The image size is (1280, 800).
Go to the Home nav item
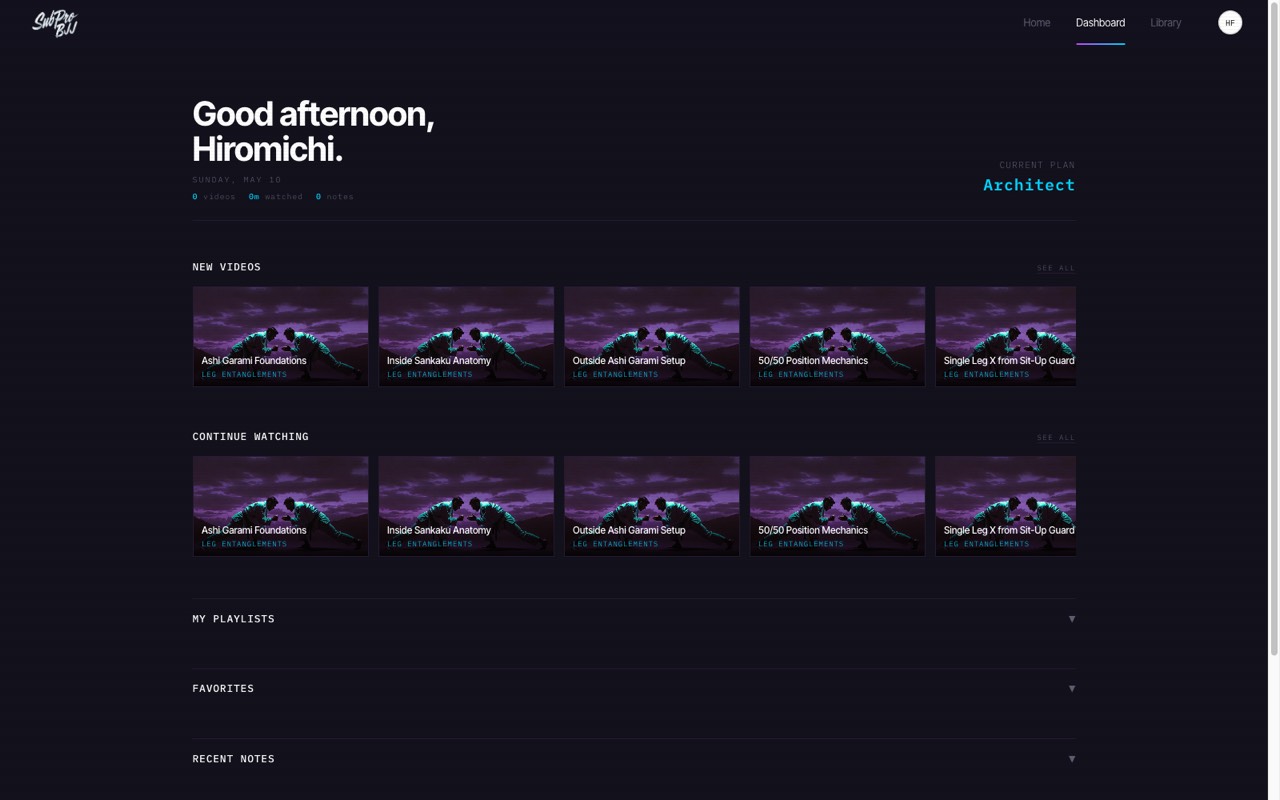point(1036,22)
